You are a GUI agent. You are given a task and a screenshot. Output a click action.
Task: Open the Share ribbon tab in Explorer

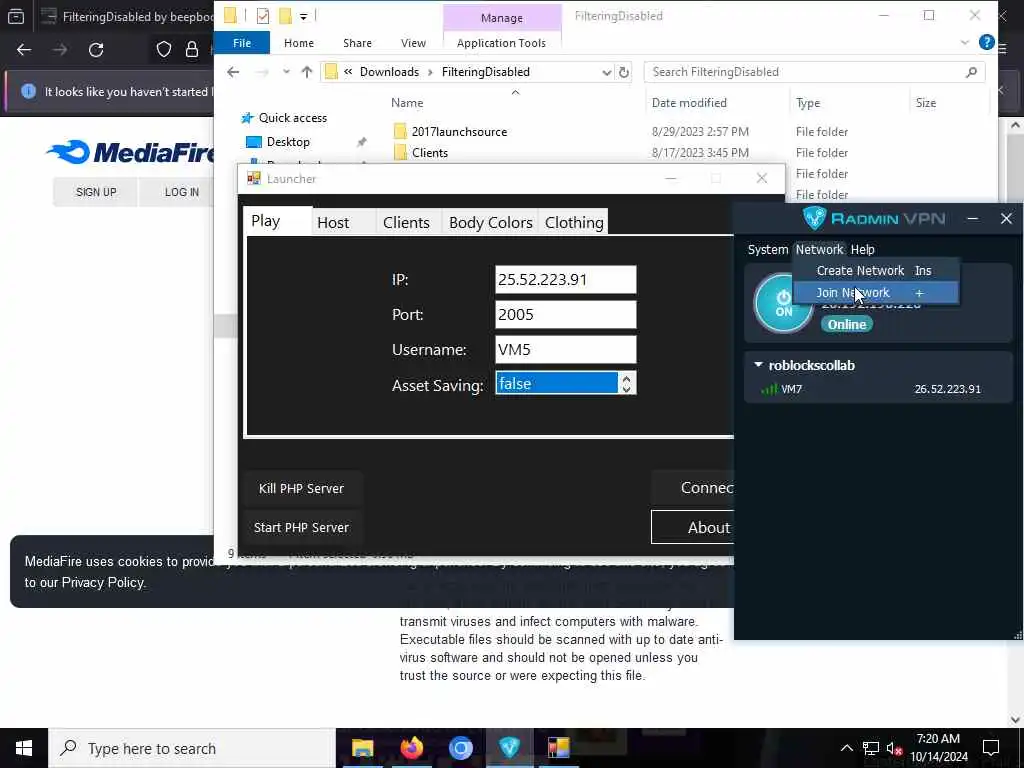[357, 43]
